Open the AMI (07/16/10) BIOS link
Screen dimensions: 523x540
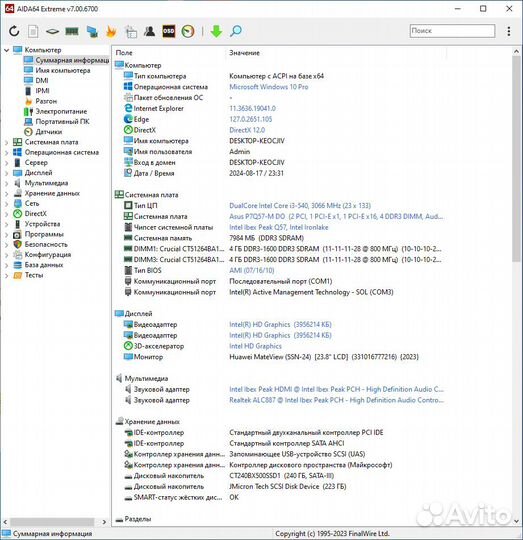[x=252, y=270]
